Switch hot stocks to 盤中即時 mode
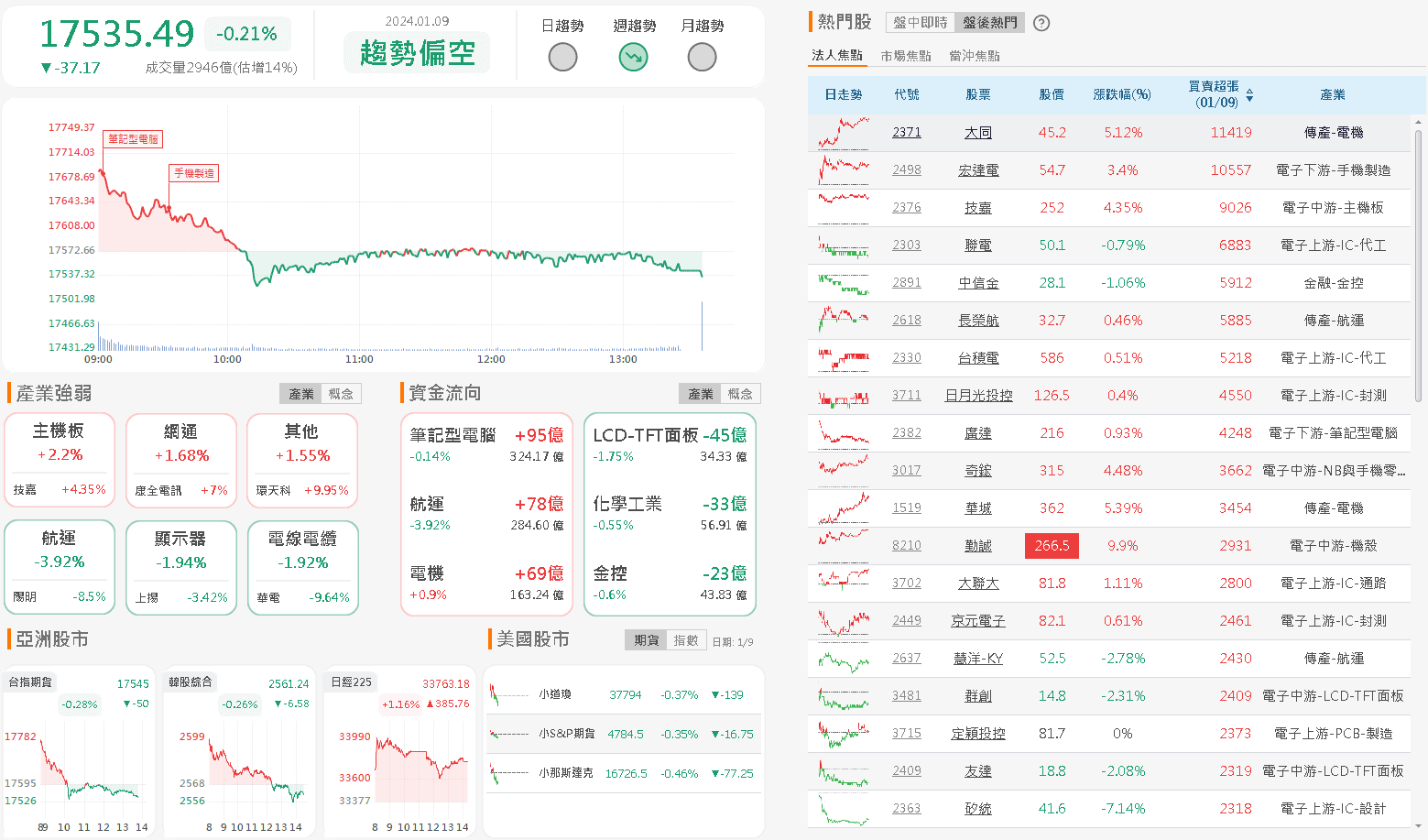1428x840 pixels. pos(920,23)
